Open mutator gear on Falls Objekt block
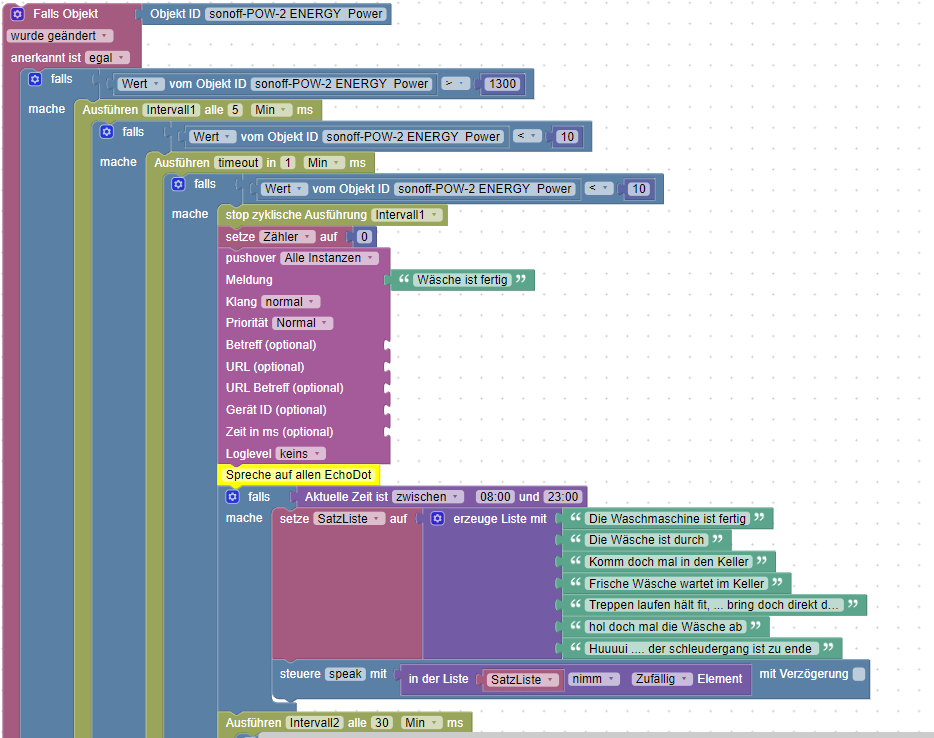This screenshot has height=738, width=934. [18, 14]
